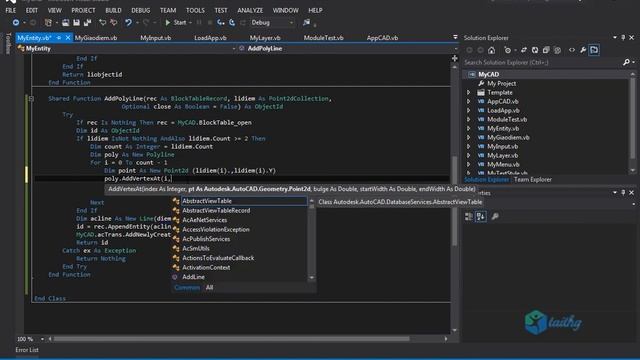
Task: Open the document tab overflow dropdown
Action: [455, 38]
